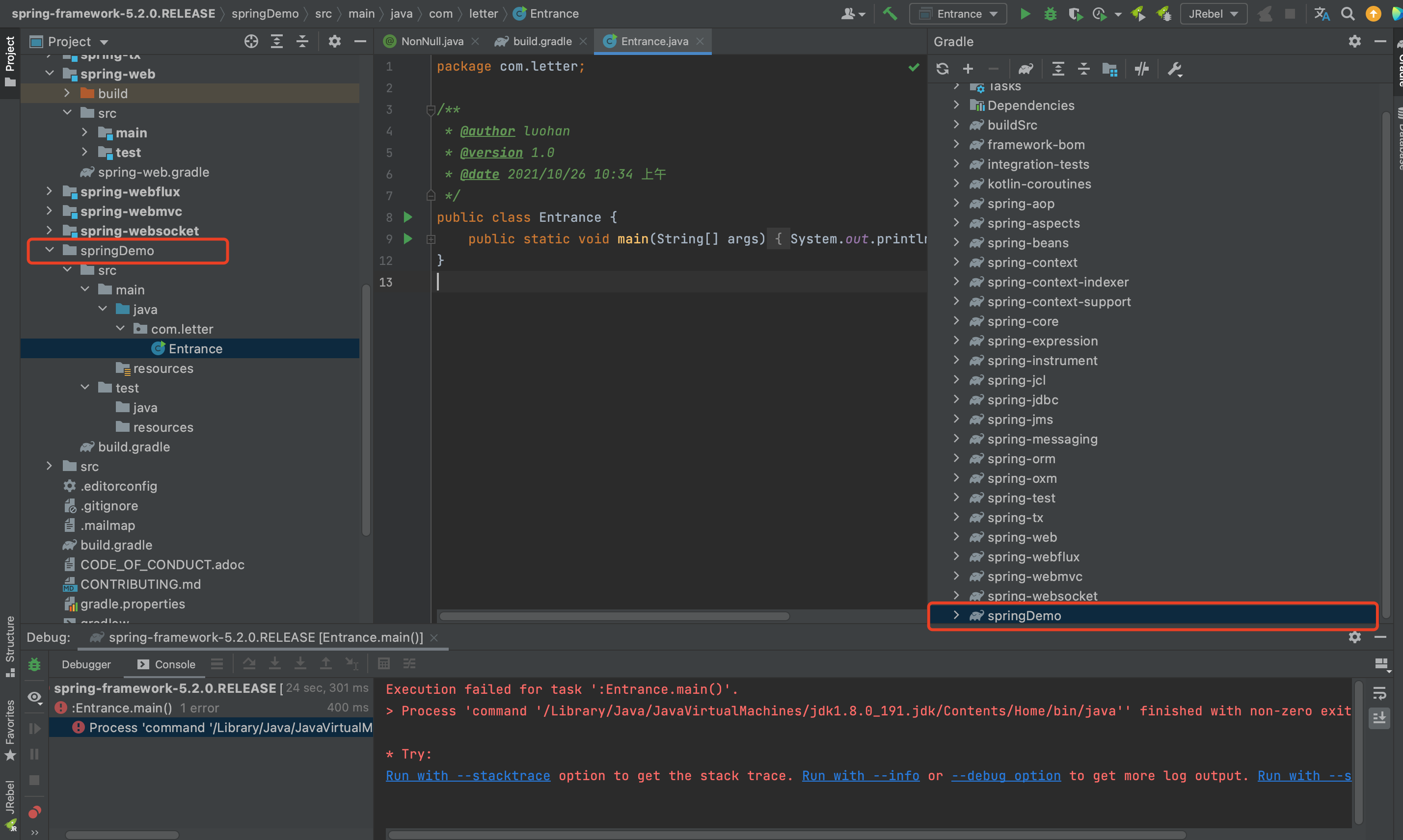1403x840 pixels.
Task: Stop the debug process square button
Action: pos(34,780)
